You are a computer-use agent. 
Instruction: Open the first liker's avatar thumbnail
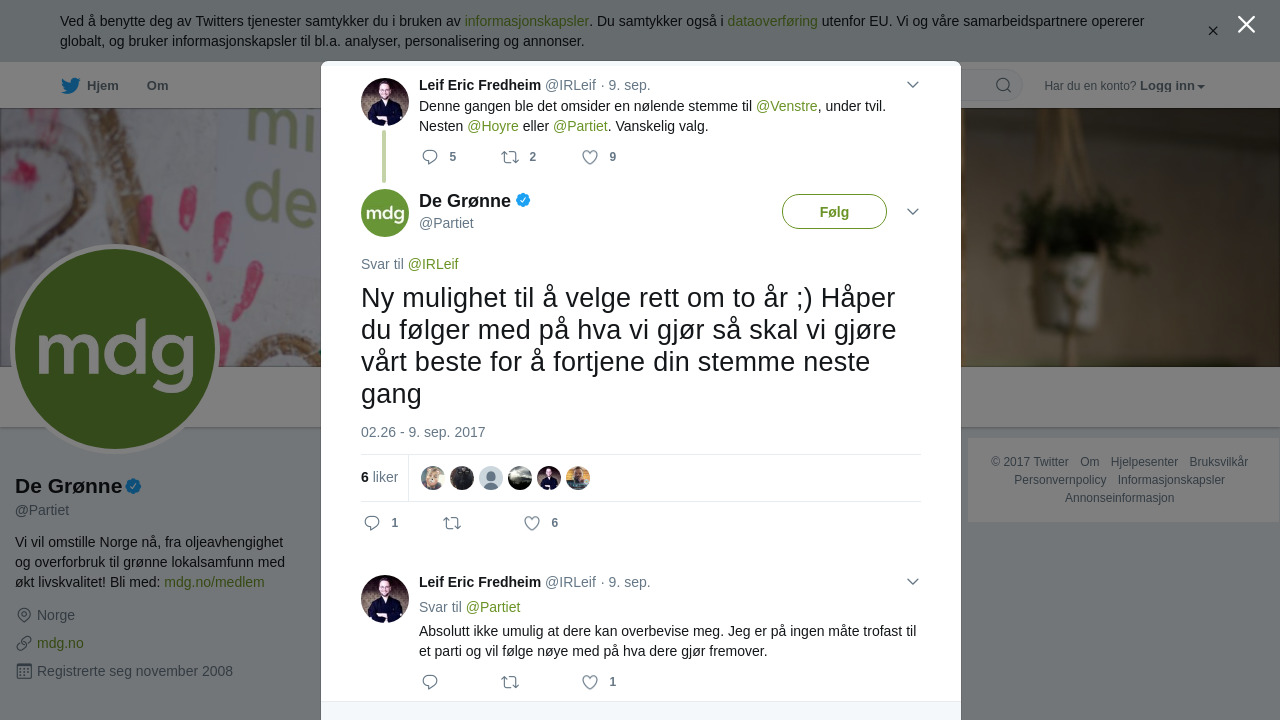coord(433,478)
